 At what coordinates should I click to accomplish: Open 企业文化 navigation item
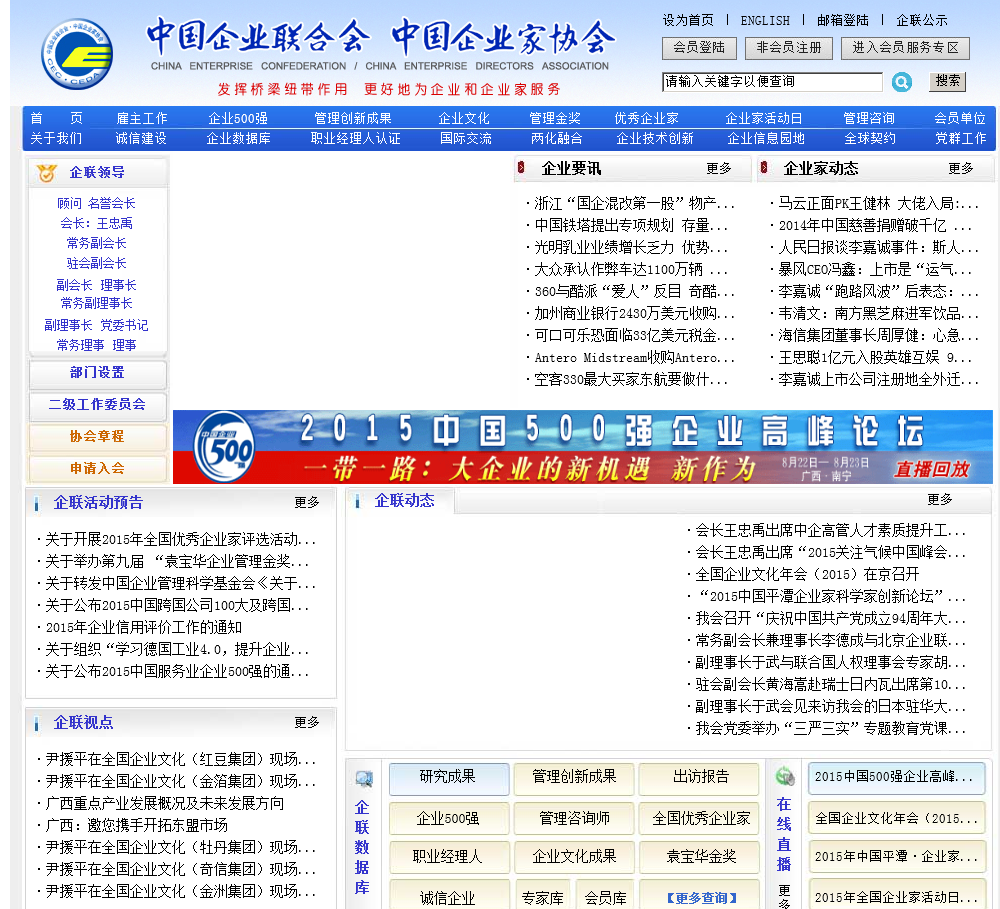click(x=464, y=118)
